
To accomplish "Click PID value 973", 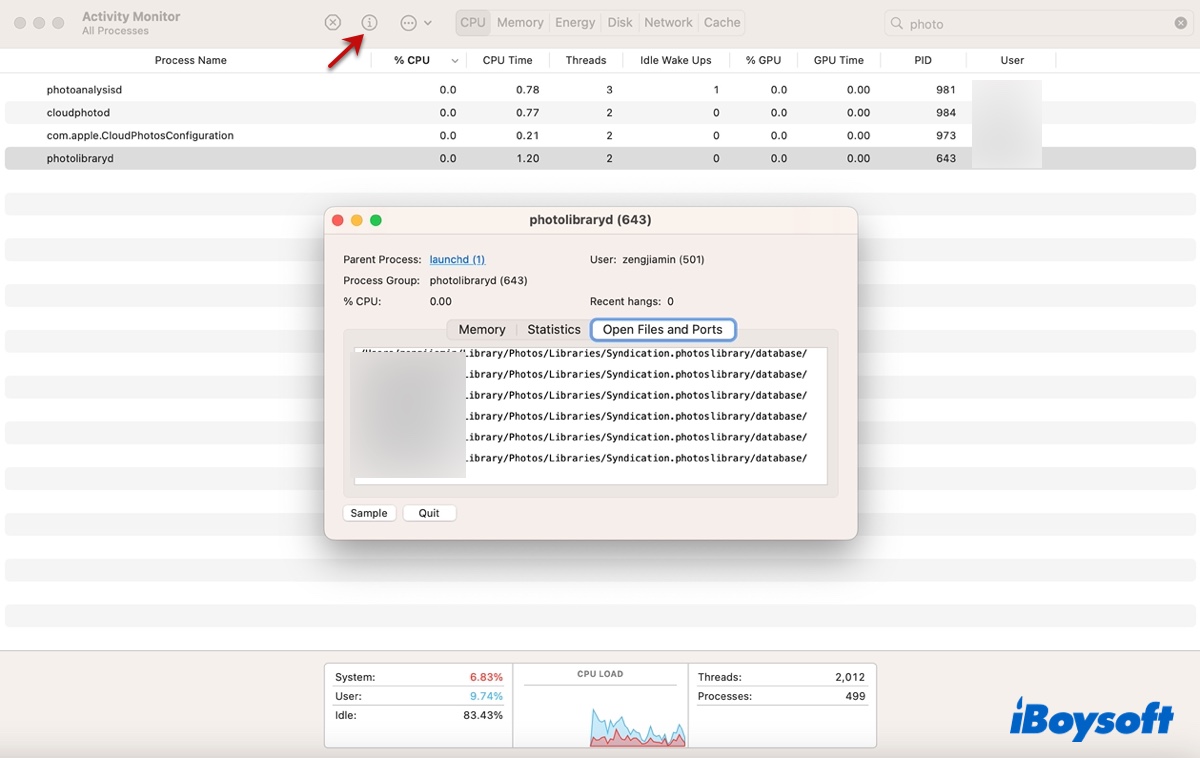I will [x=946, y=135].
